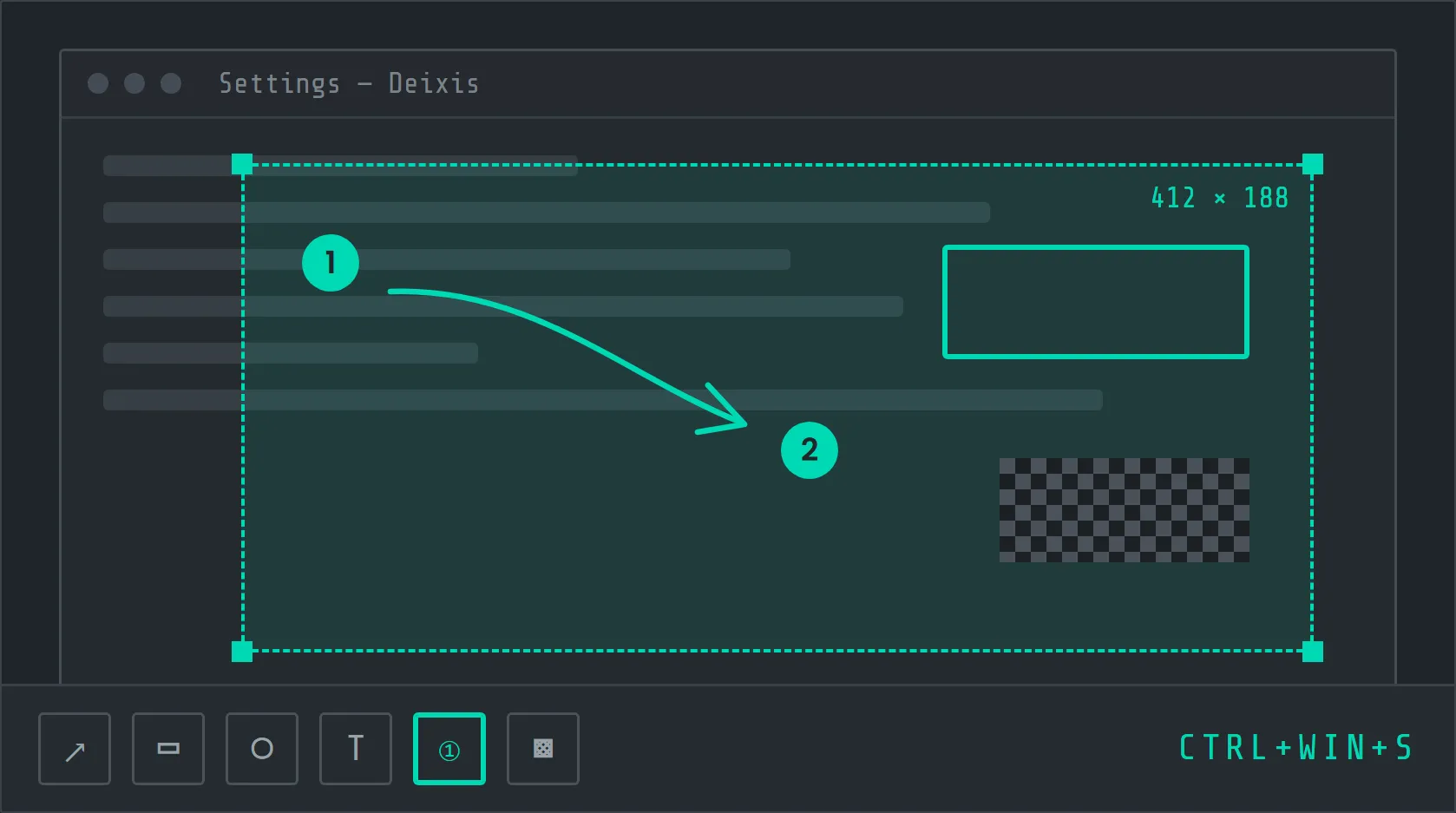Screen dimensions: 1456x813
Task: Click the numbered step marker tool
Action: tap(449, 749)
